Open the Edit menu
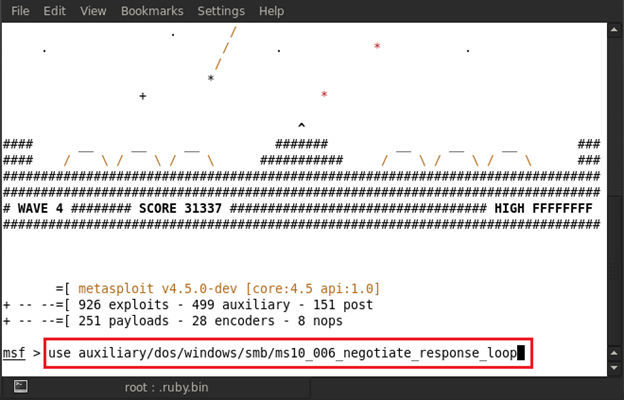The width and height of the screenshot is (624, 400). tap(55, 11)
